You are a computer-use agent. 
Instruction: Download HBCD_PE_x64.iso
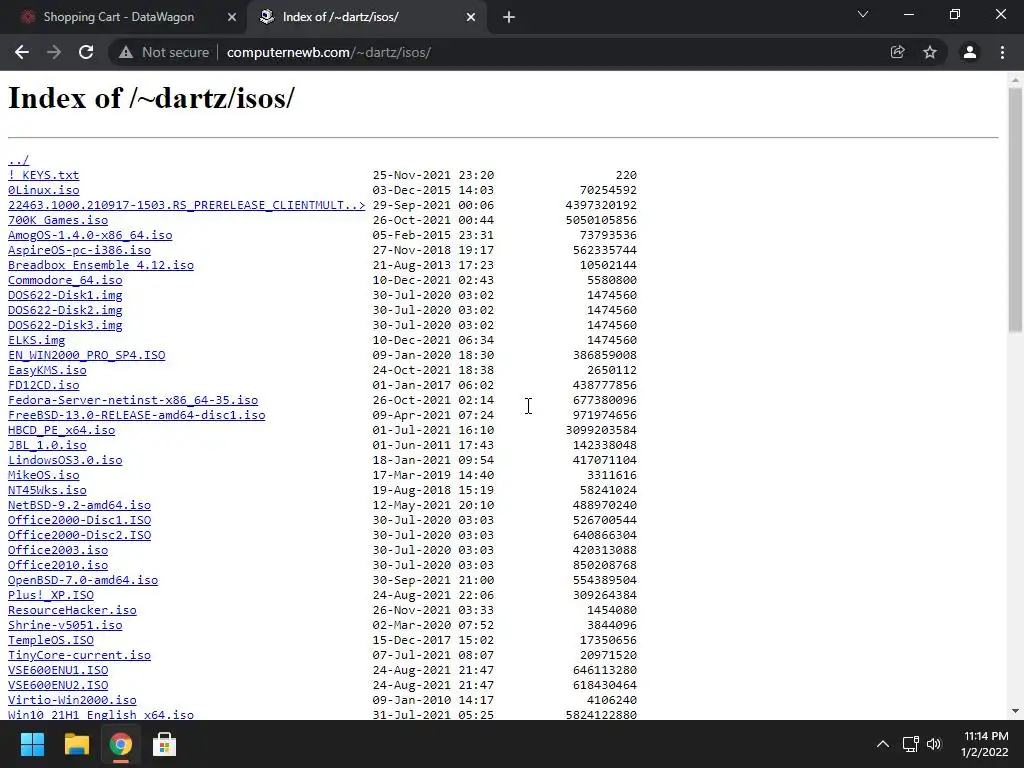click(61, 430)
